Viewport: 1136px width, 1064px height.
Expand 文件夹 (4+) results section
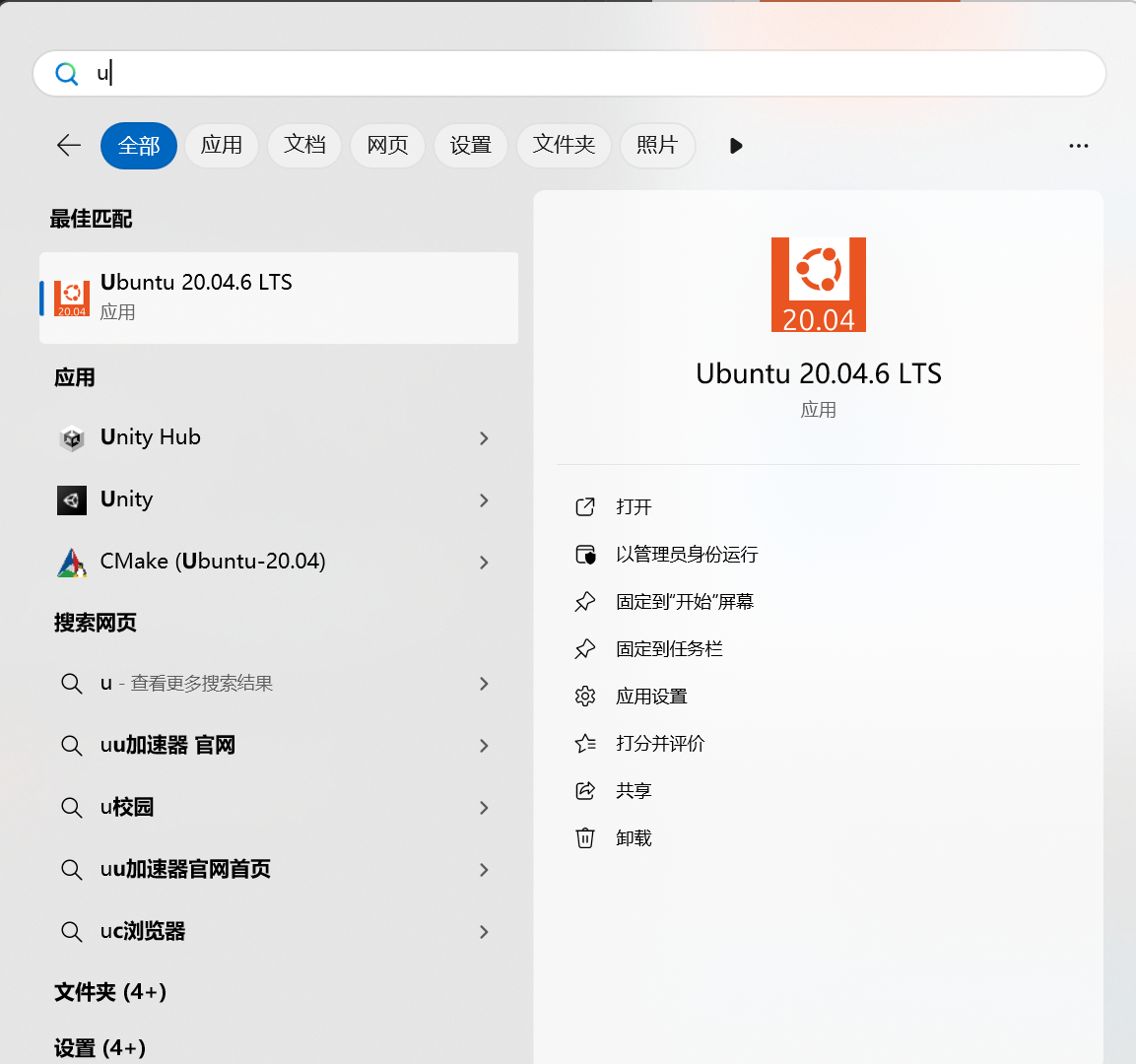pos(110,993)
